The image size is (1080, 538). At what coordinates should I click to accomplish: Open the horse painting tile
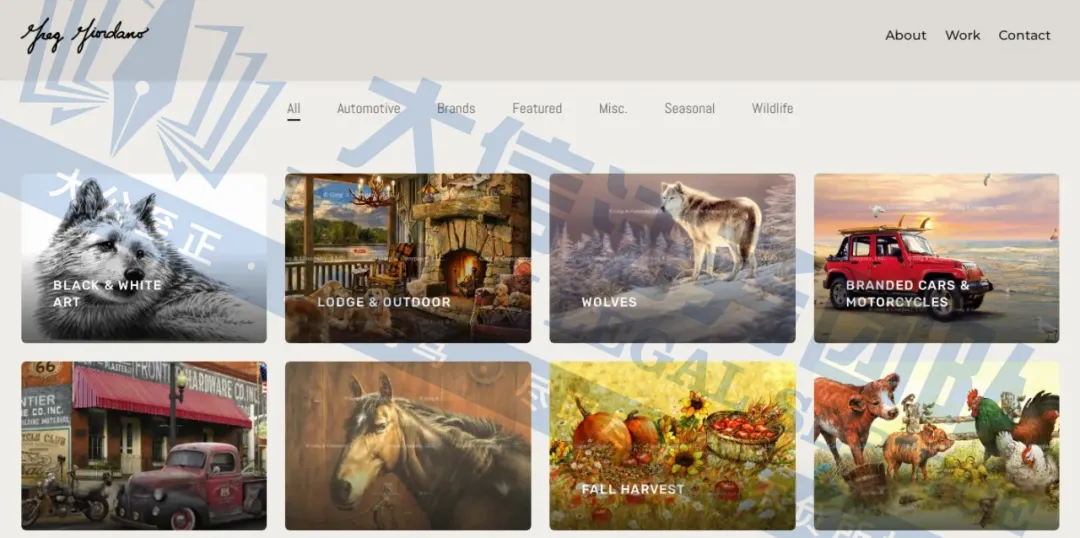(408, 446)
